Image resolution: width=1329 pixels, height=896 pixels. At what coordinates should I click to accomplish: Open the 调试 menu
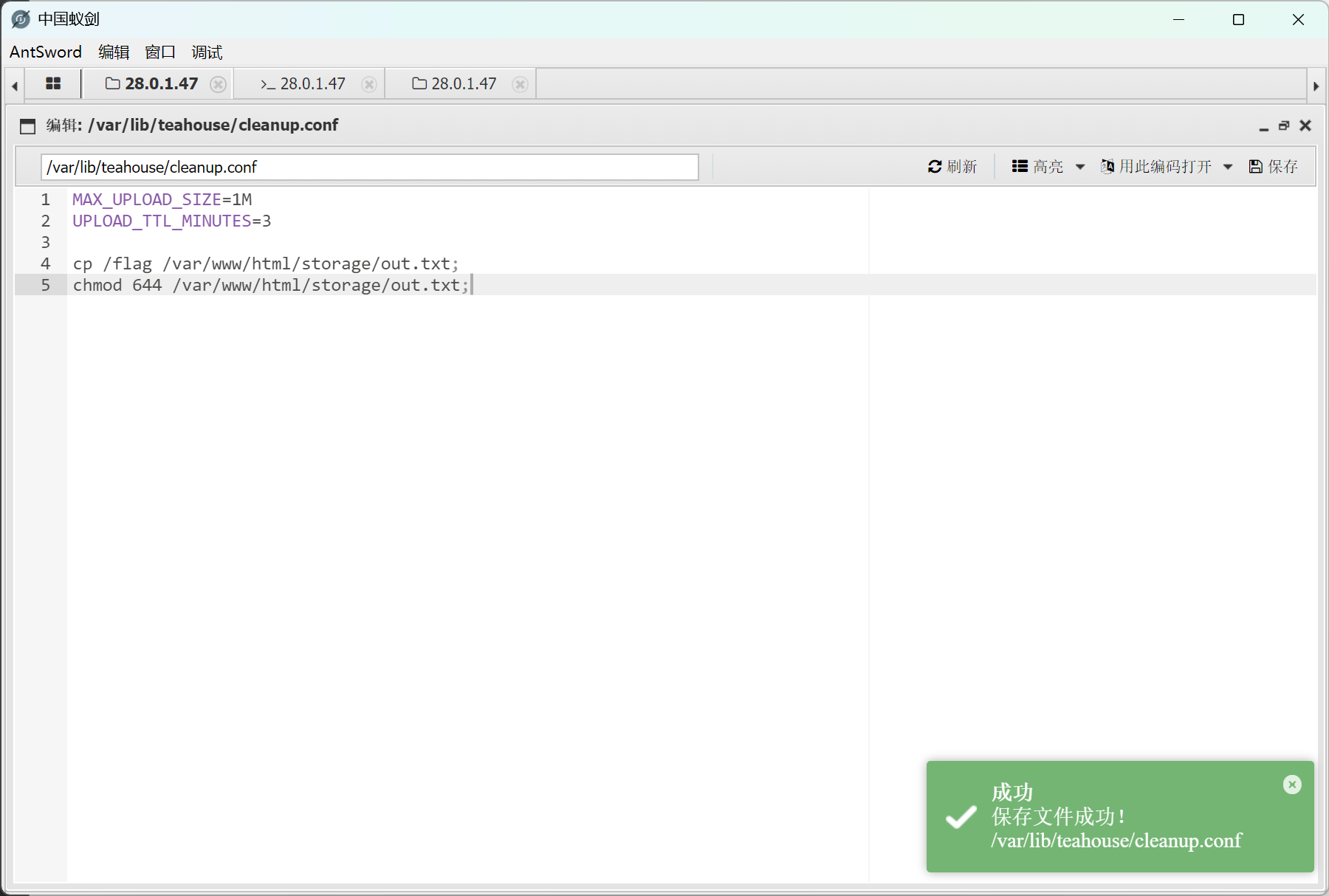tap(207, 52)
